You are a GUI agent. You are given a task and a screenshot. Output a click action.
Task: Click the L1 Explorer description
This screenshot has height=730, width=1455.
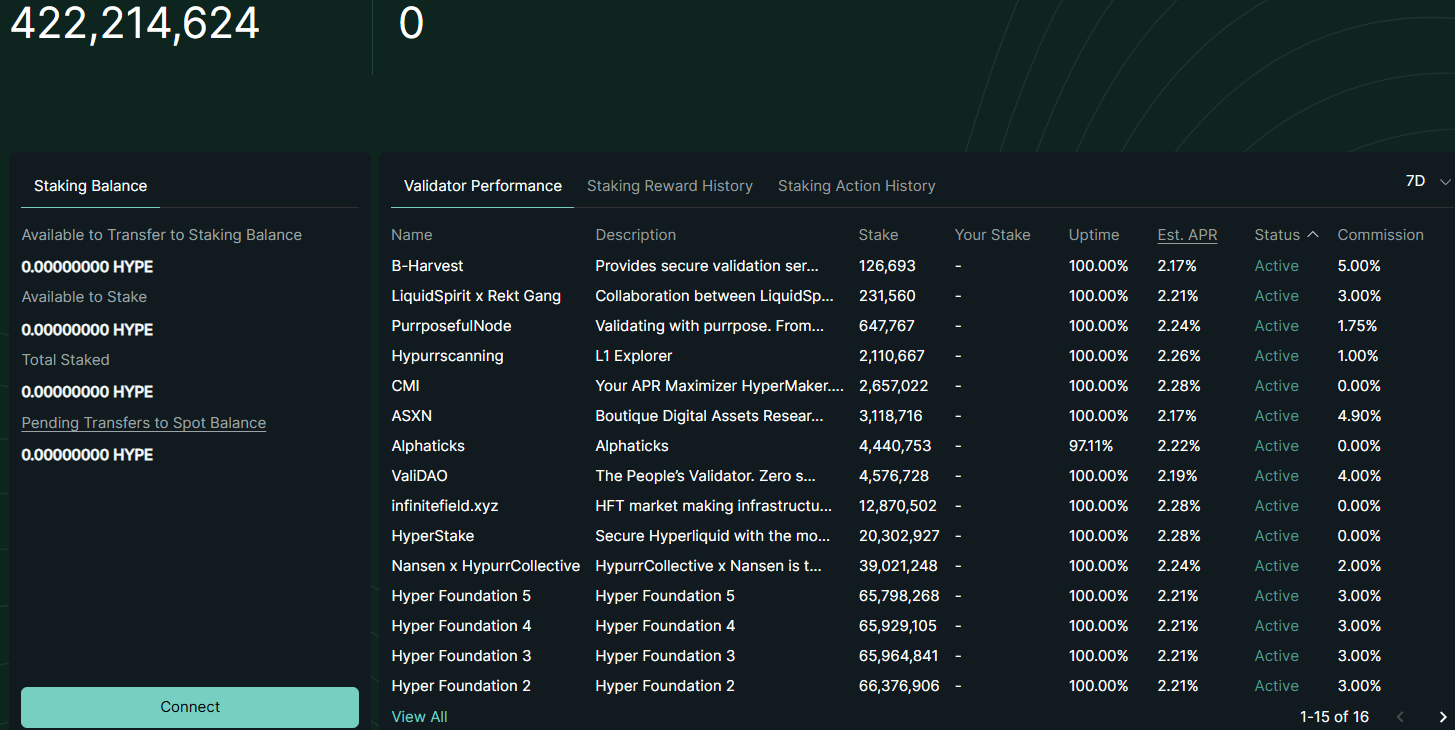[634, 356]
